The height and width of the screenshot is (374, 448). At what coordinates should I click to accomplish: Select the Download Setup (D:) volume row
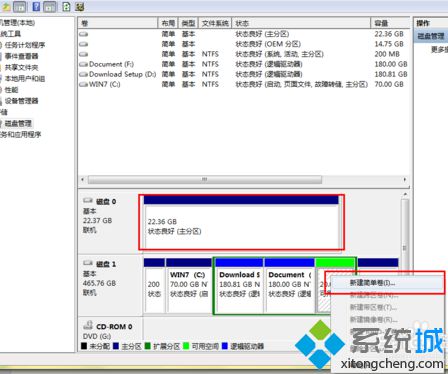(243, 74)
